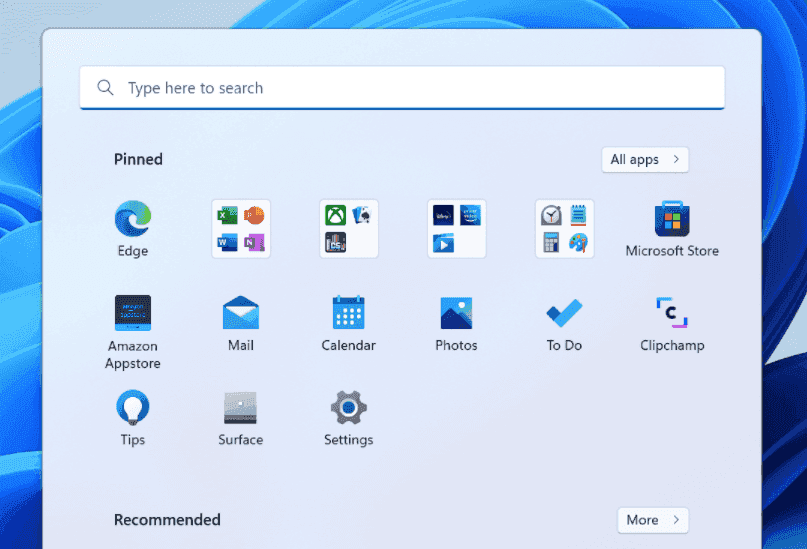
Task: Open the folder with Prime Video and Movies
Action: pos(457,229)
